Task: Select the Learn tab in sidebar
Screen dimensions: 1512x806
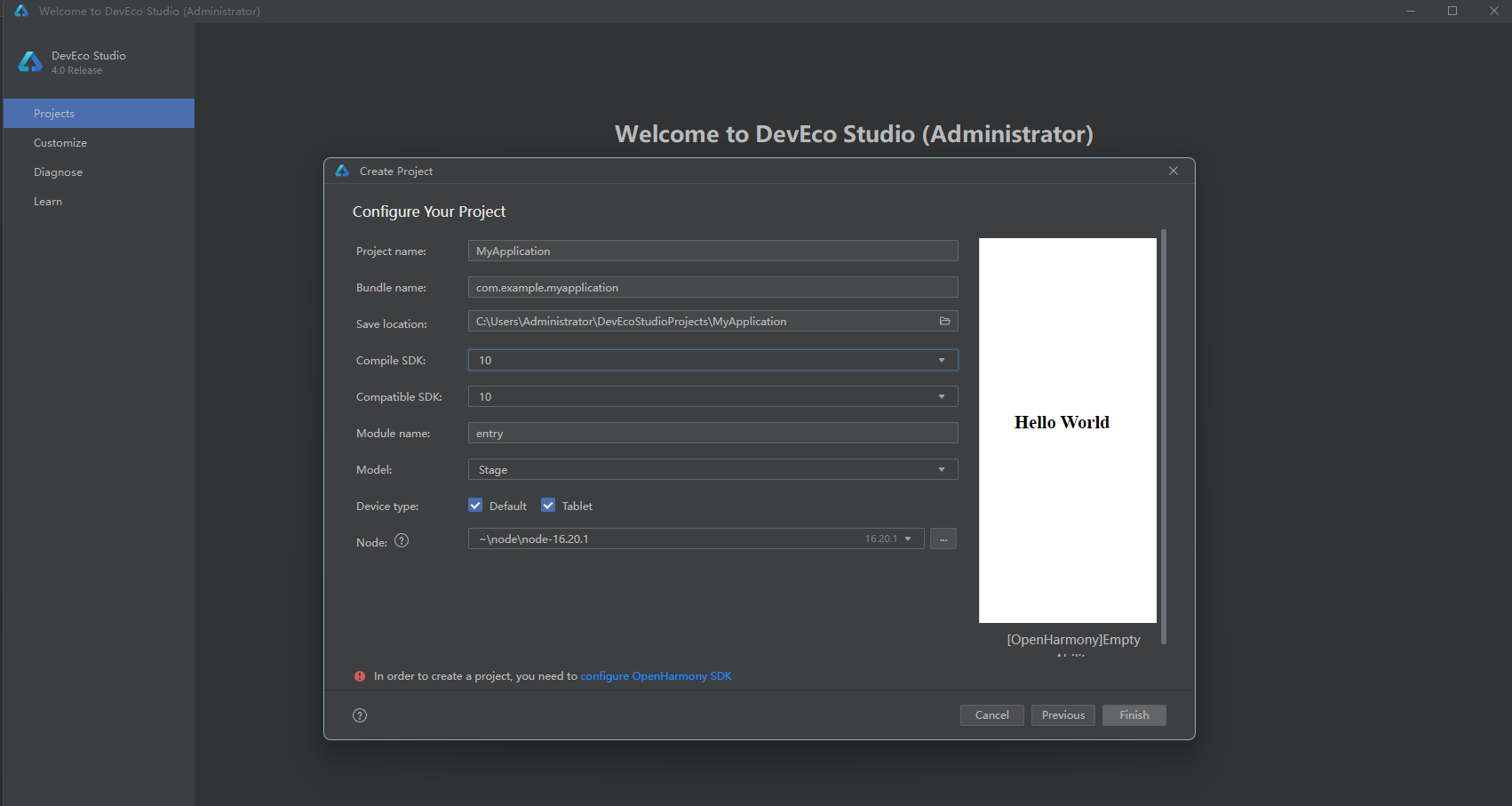Action: (99, 202)
